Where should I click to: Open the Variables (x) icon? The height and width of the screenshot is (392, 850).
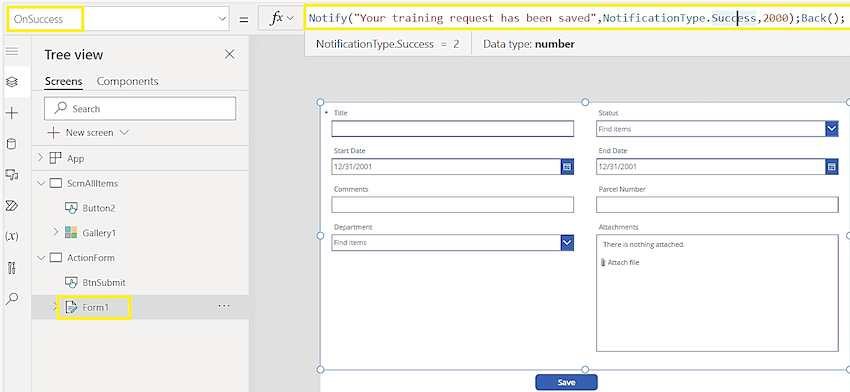(x=12, y=236)
